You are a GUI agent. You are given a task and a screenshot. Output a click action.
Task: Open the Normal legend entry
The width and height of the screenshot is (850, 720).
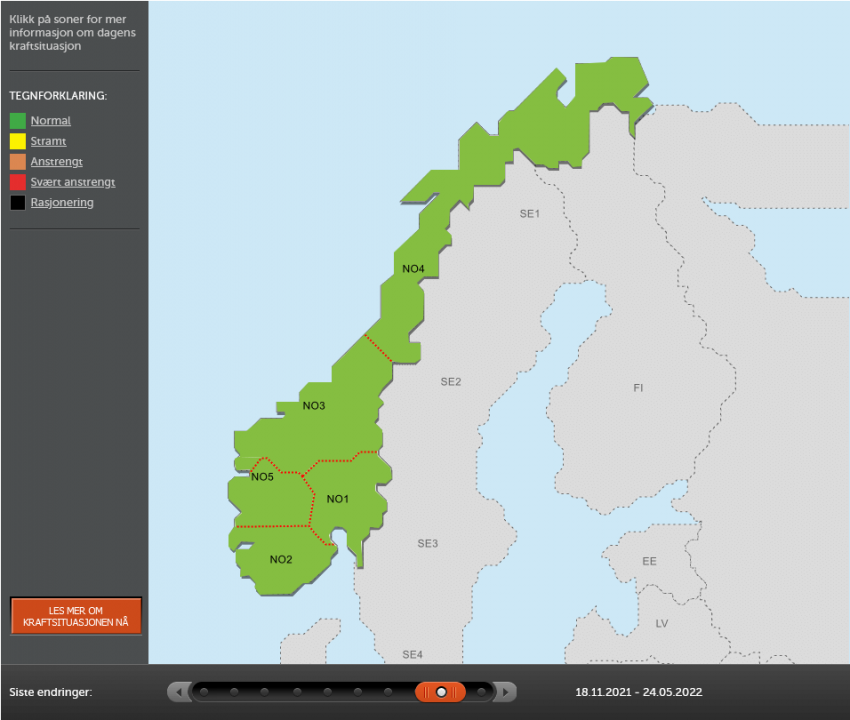coord(51,120)
